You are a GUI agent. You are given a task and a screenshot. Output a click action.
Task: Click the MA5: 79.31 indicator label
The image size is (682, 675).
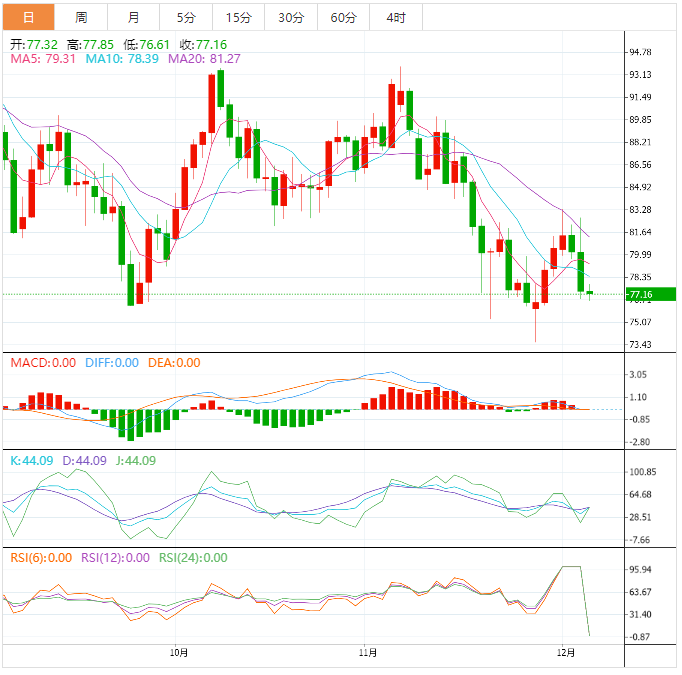pyautogui.click(x=43, y=60)
